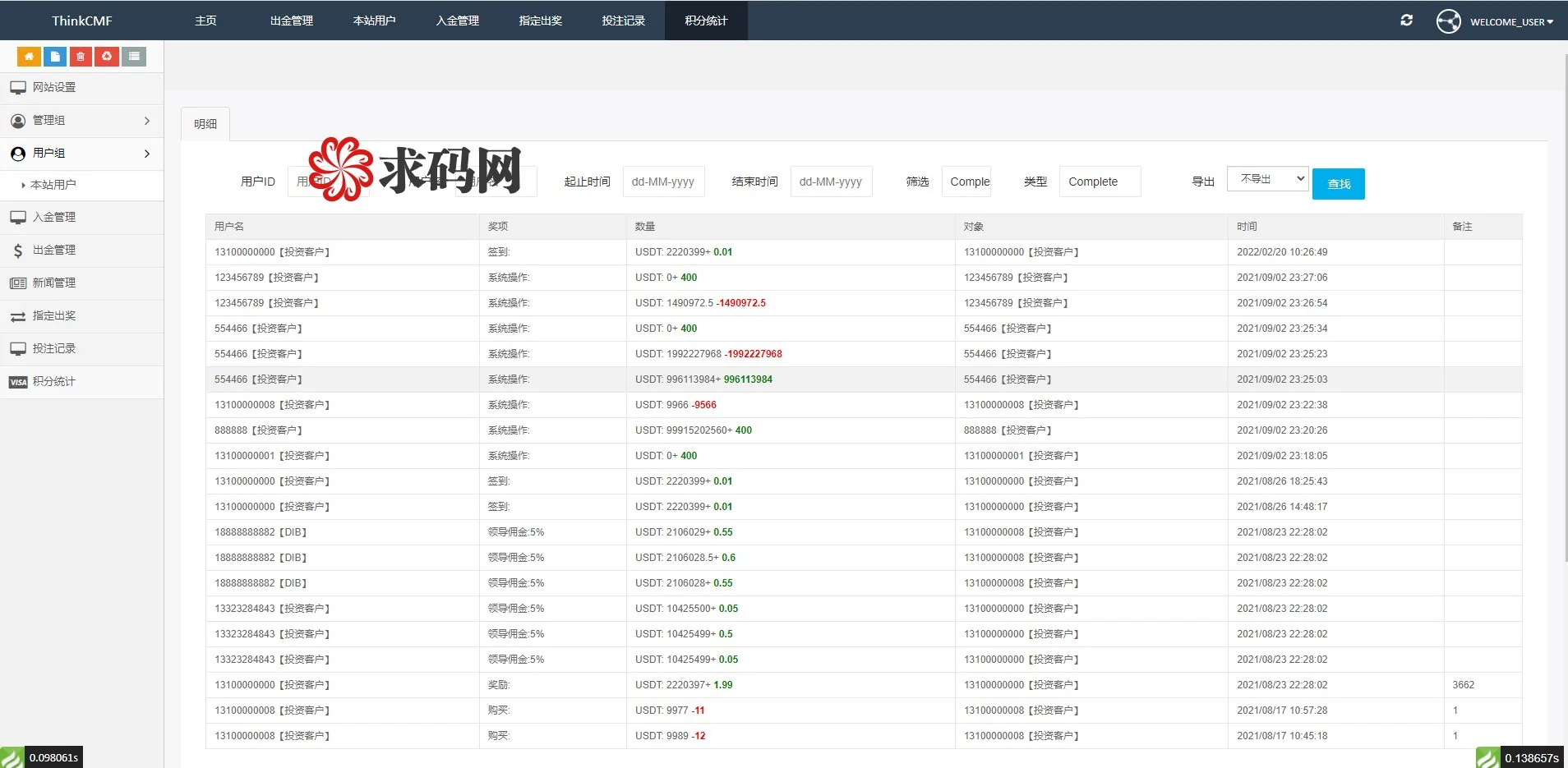Viewport: 1568px width, 768px height.
Task: Click the 起止时间 date input field
Action: (663, 182)
